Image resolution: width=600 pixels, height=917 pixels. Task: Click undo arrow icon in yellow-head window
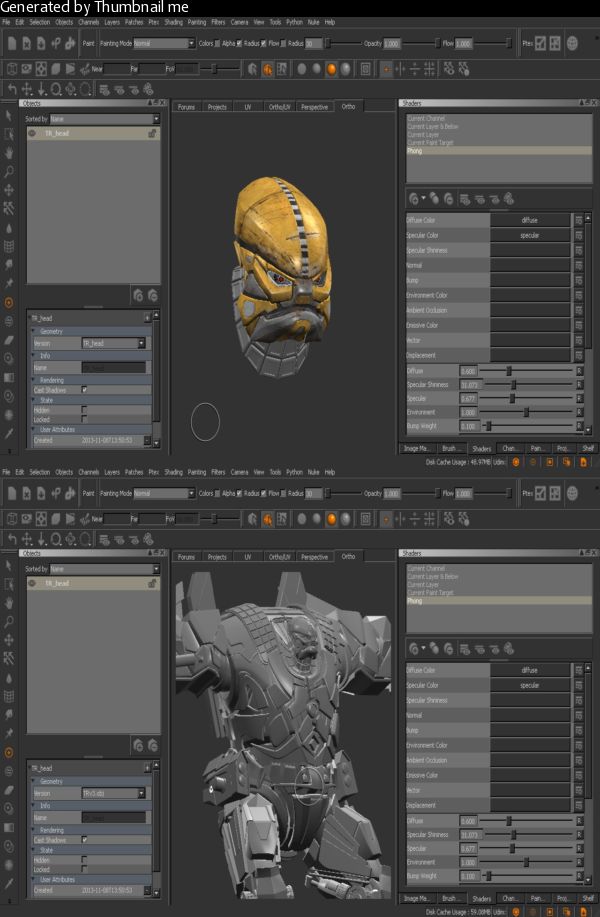[x=12, y=89]
